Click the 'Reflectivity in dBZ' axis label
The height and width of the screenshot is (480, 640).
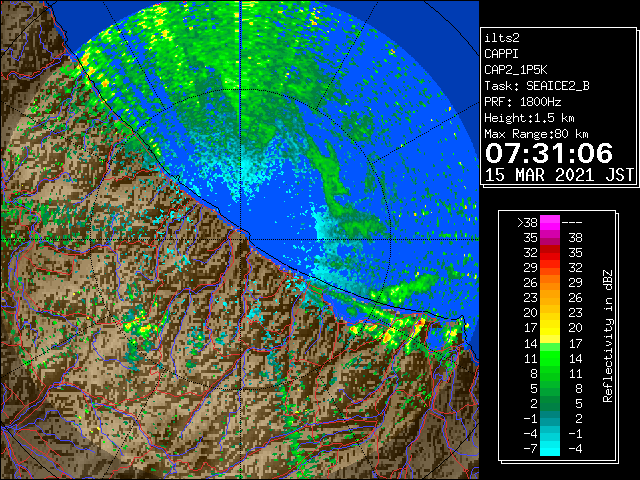[x=608, y=336]
